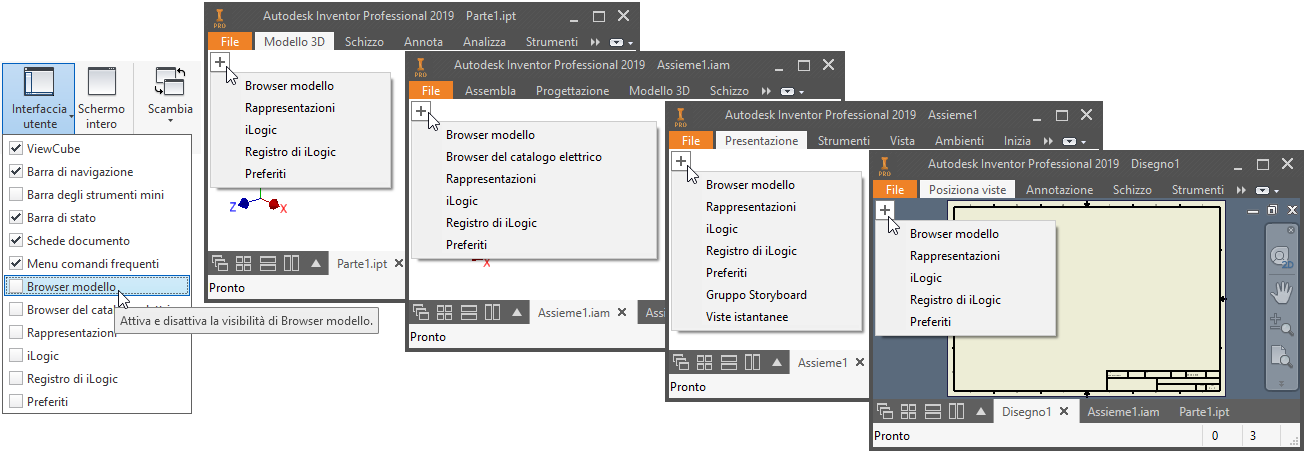Uncheck Barra di stato checkbox

tap(15, 217)
